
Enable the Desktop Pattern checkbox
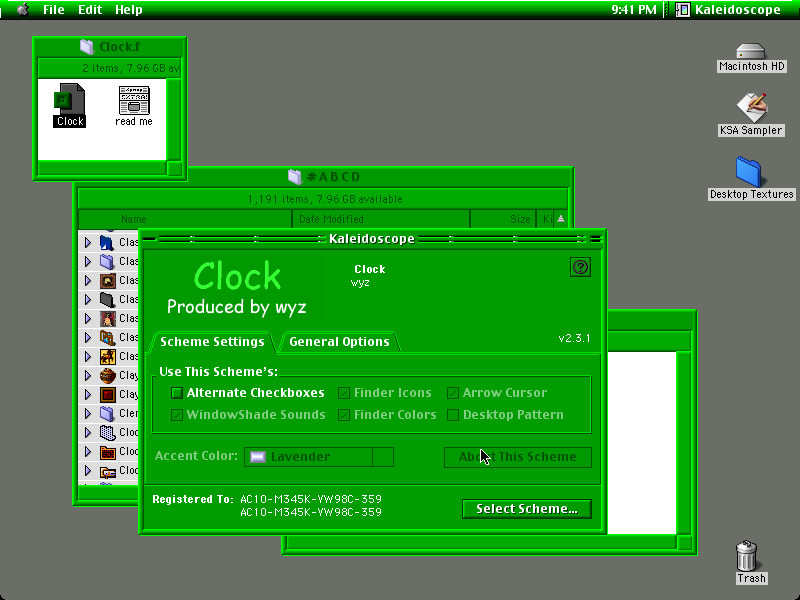[x=453, y=415]
